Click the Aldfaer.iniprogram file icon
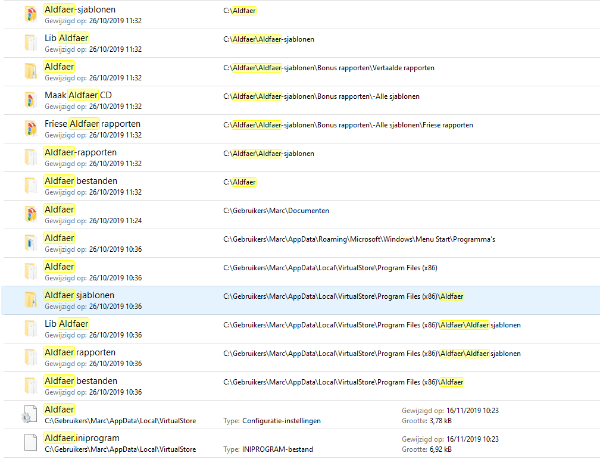600x458 pixels. (x=30, y=441)
